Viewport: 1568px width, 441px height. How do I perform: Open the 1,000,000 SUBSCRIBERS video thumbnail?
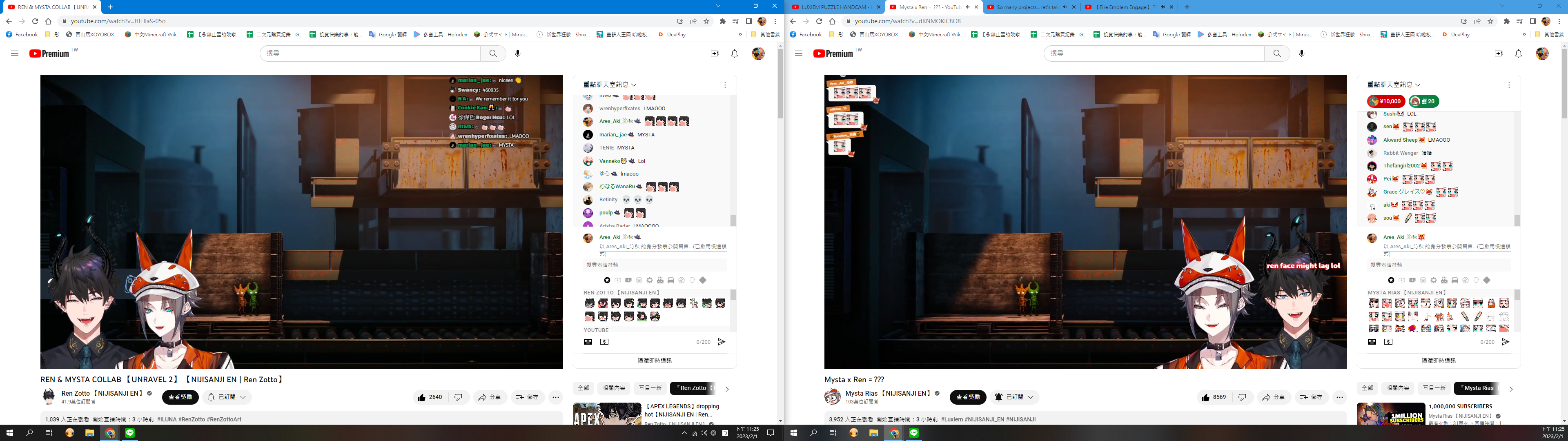pyautogui.click(x=1390, y=414)
